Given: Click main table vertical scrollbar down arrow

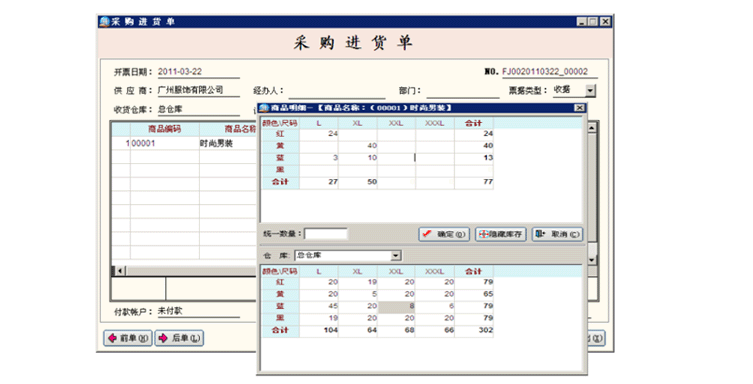Looking at the screenshot, I should coord(592,259).
